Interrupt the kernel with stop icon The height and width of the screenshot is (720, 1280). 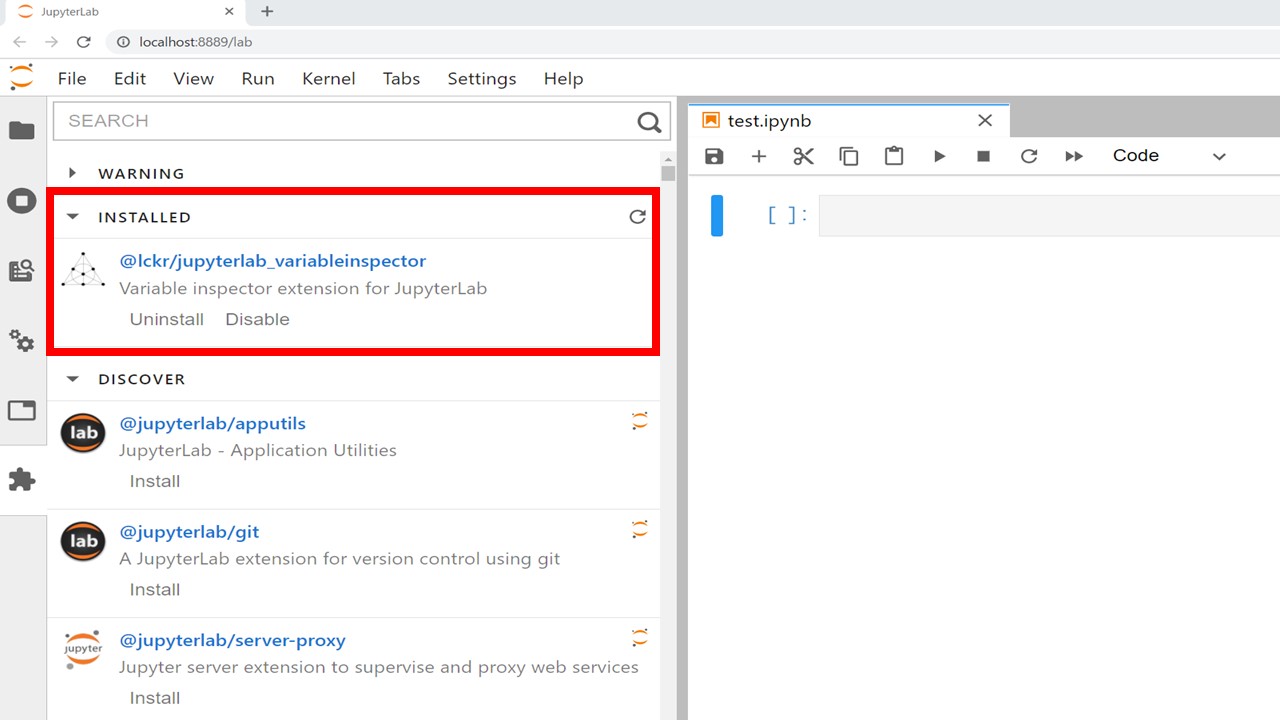tap(984, 156)
